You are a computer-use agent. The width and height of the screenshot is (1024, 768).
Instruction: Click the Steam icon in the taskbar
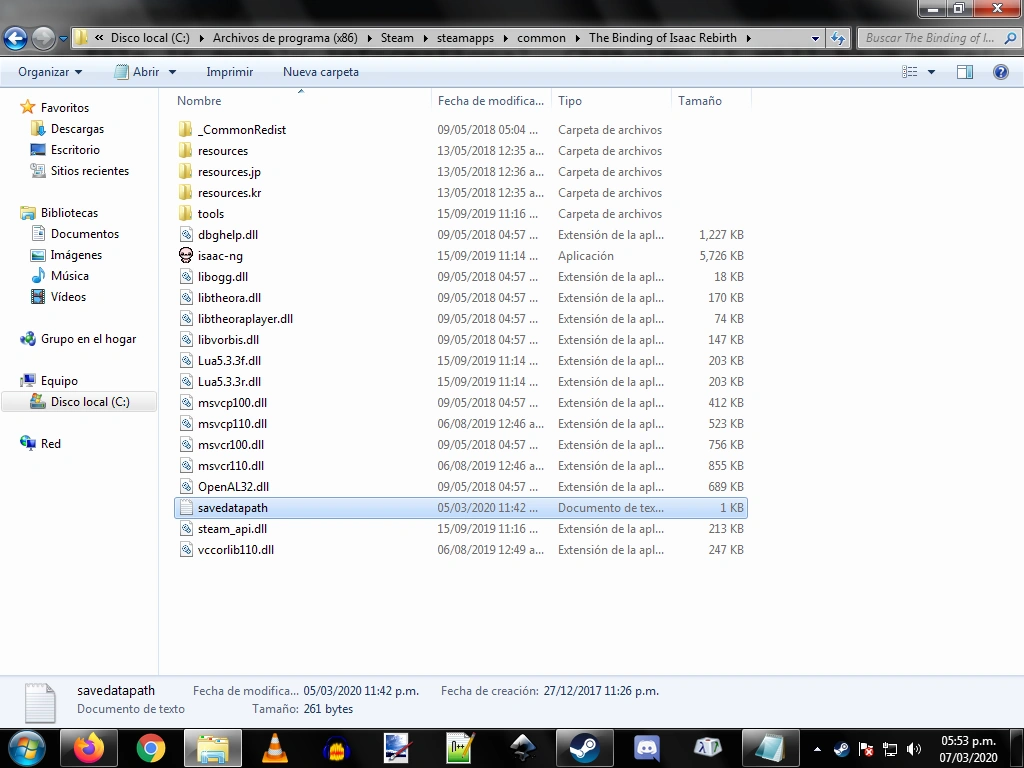(x=584, y=747)
